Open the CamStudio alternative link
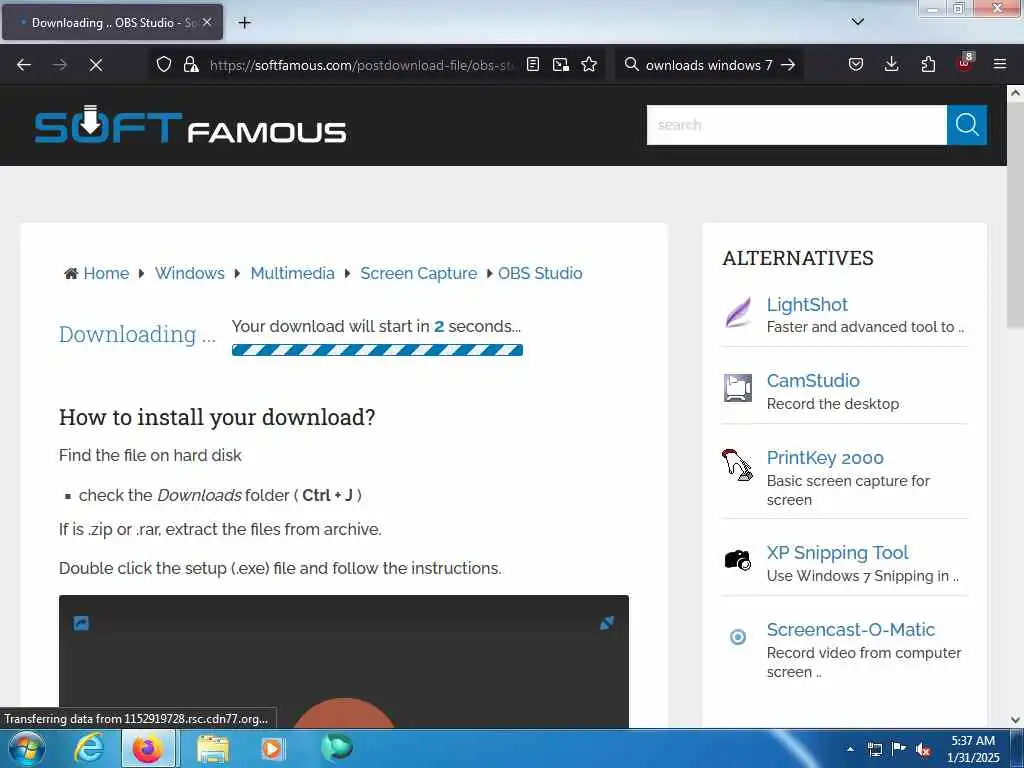Viewport: 1024px width, 768px height. click(813, 380)
